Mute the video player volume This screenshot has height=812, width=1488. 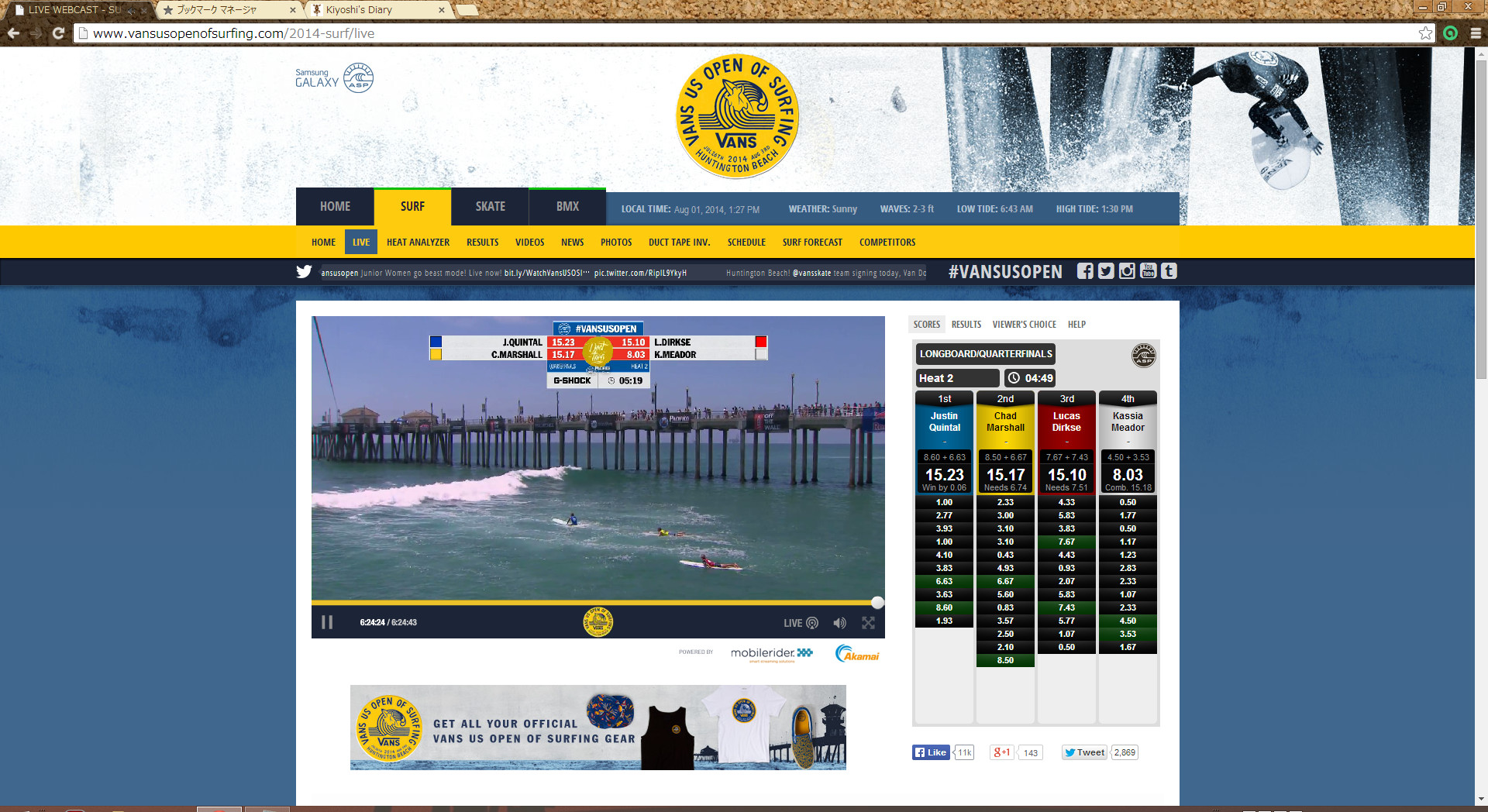pyautogui.click(x=839, y=623)
